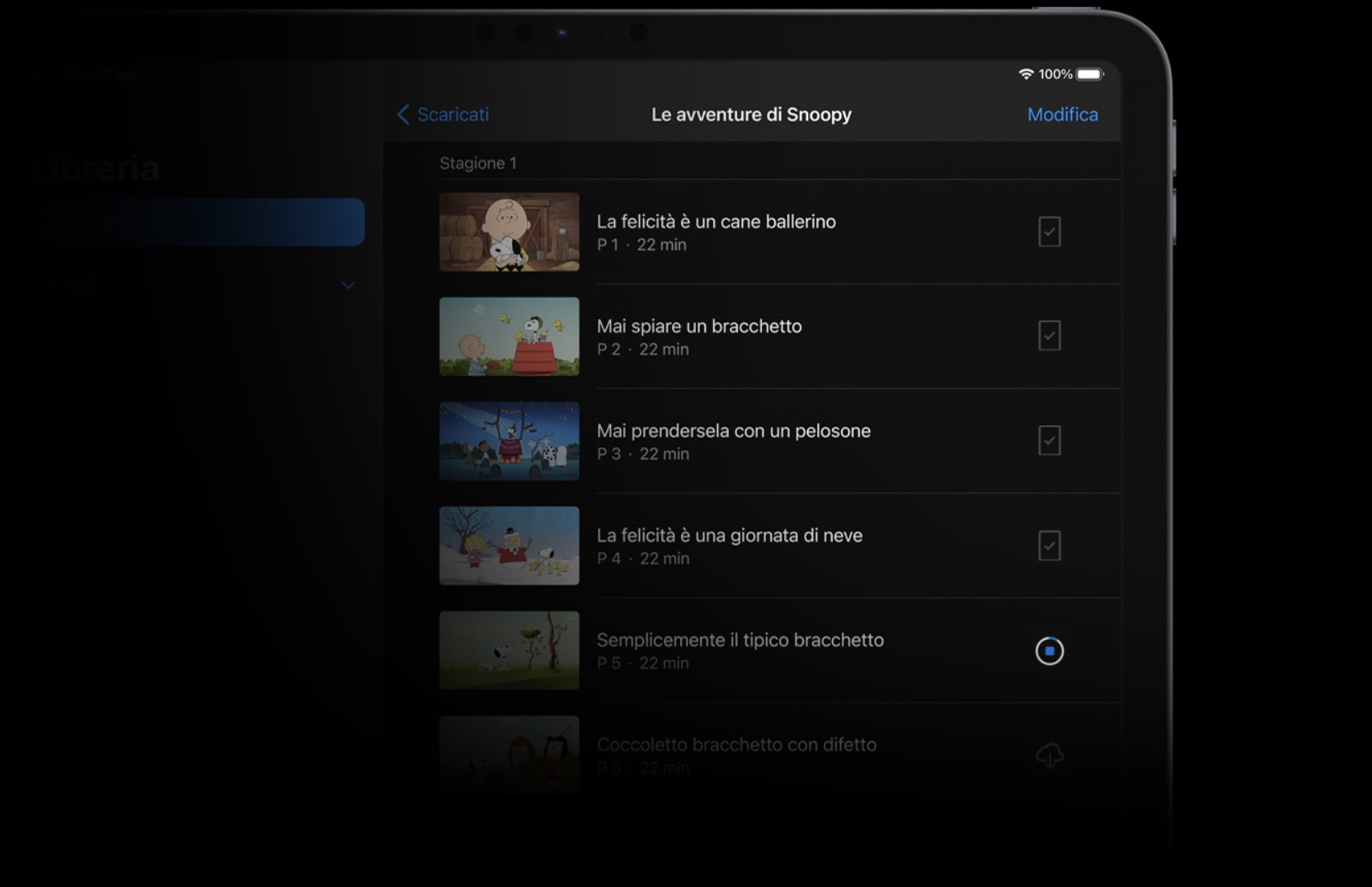Select the episode title Coccoletto bracchetto con difetto

point(735,744)
